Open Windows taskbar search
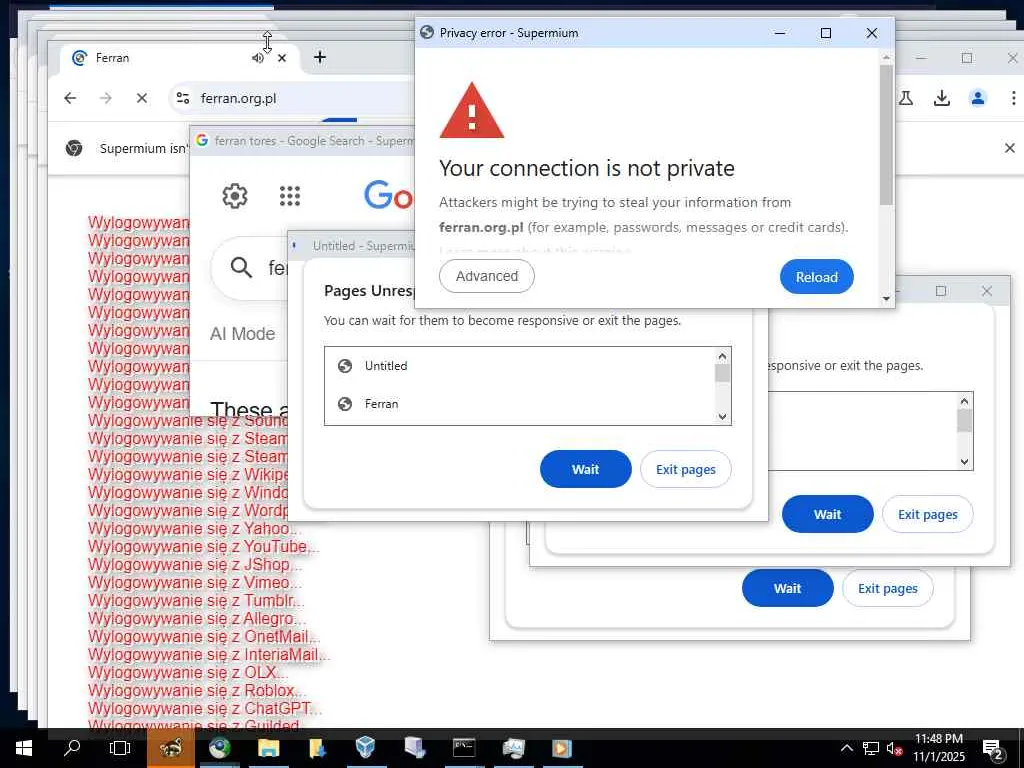This screenshot has height=768, width=1024. click(72, 748)
